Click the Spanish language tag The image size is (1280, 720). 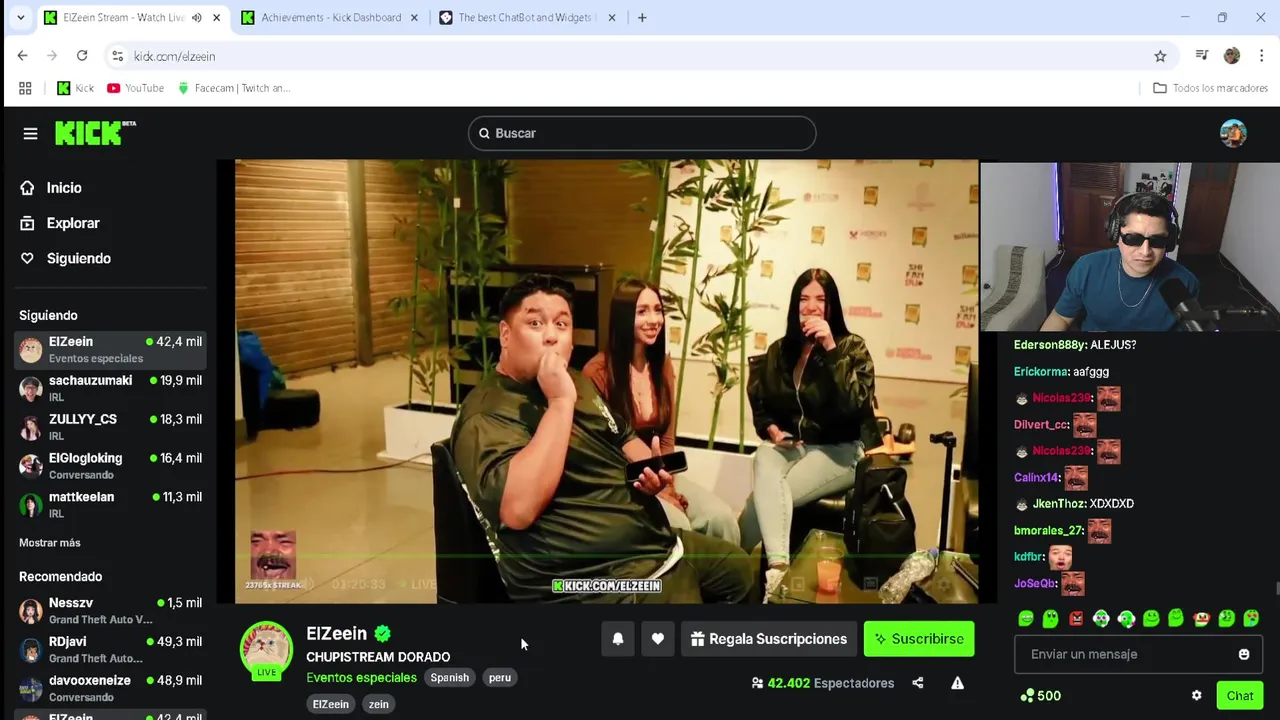coord(450,678)
